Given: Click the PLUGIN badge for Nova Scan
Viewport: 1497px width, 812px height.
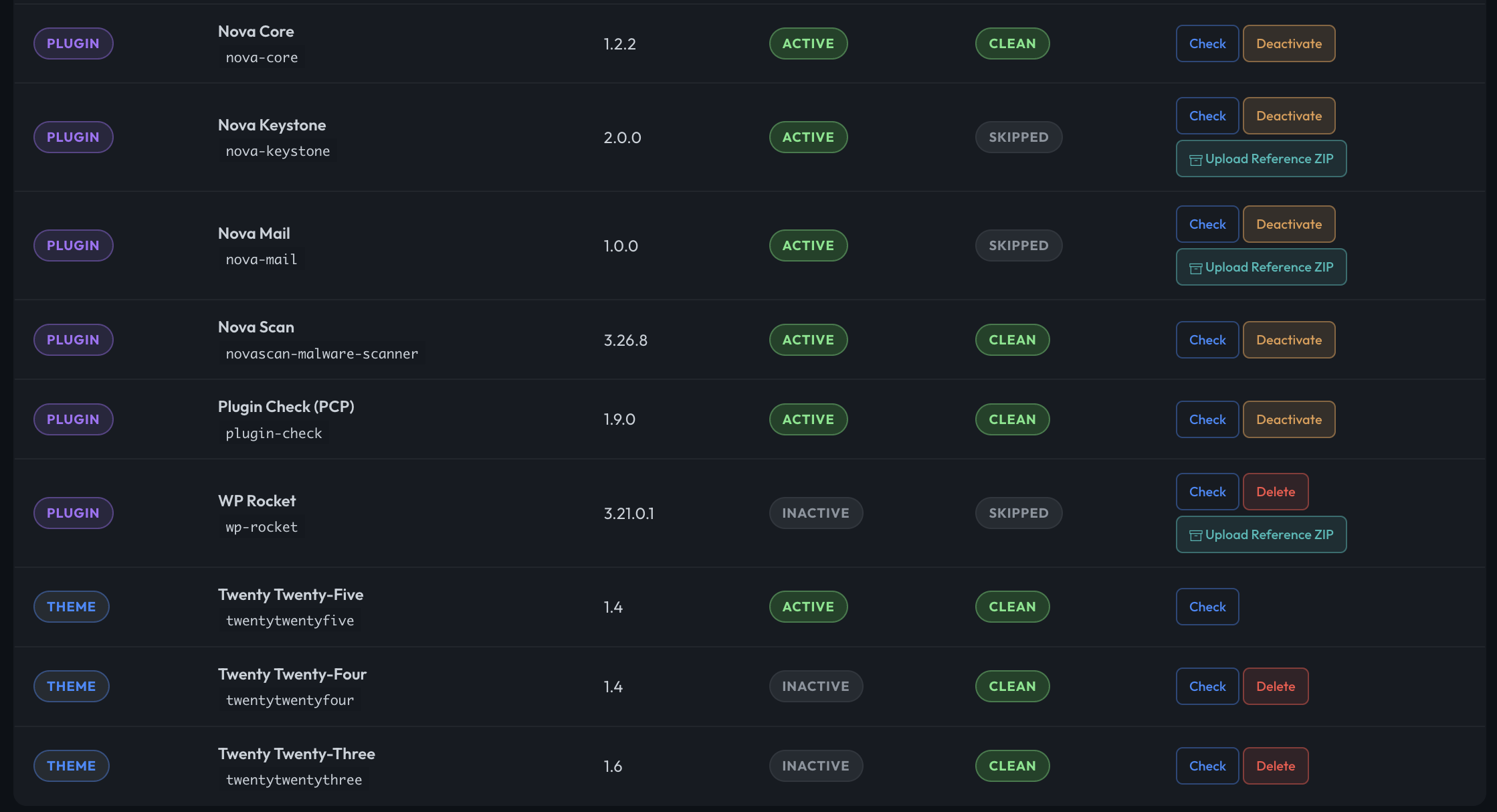Looking at the screenshot, I should (73, 339).
